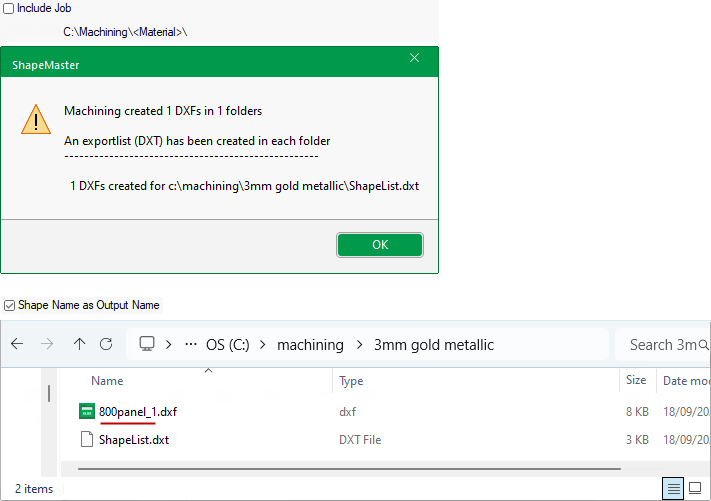711x501 pixels.
Task: Uncheck Shape Name as Output Name
Action: point(10,305)
